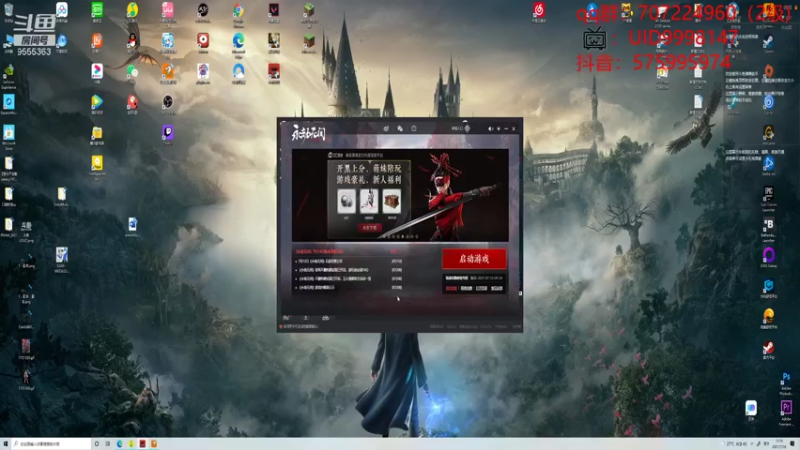800x450 pixels.
Task: Open the NetEase Cloud Music red shortcut
Action: coord(539,12)
